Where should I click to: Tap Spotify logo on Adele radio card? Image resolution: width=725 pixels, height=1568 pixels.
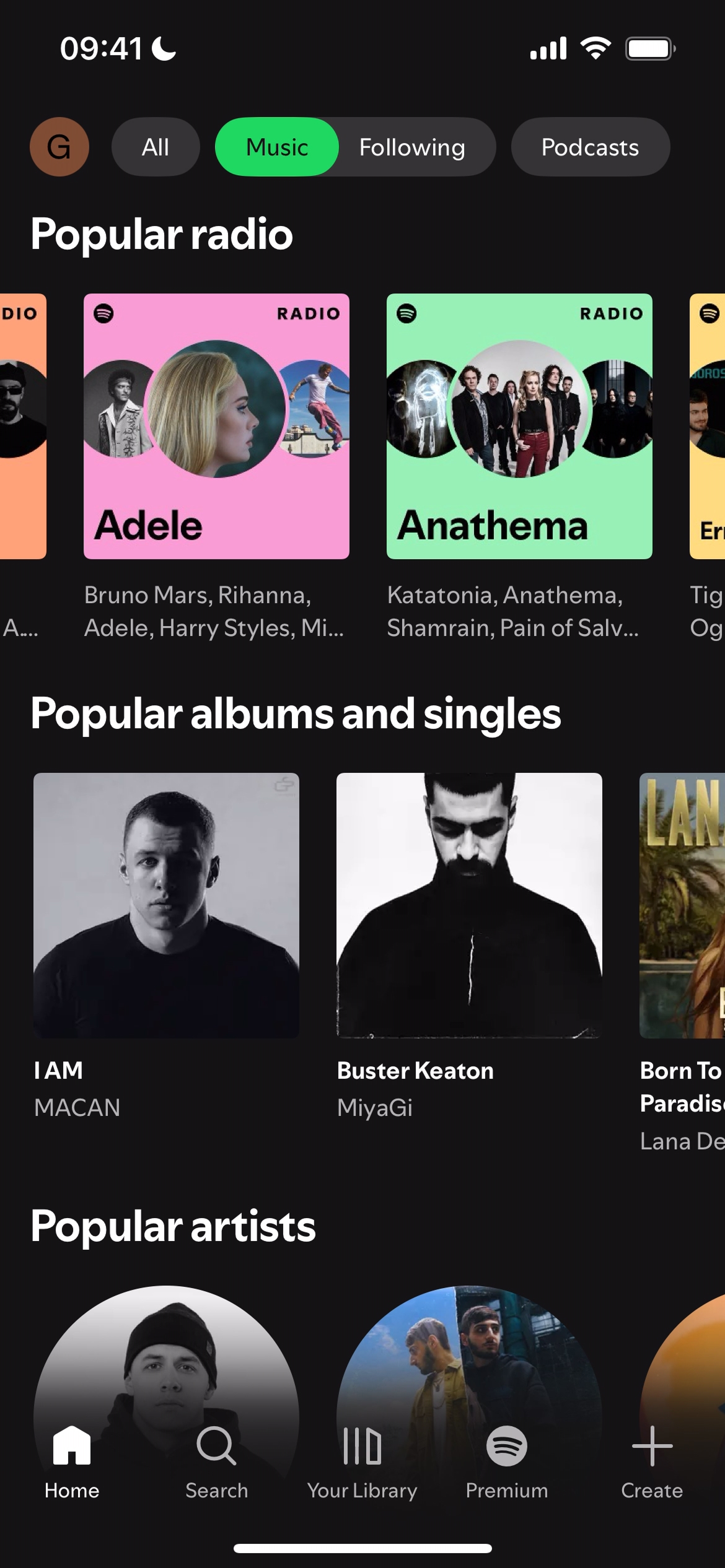[x=103, y=313]
